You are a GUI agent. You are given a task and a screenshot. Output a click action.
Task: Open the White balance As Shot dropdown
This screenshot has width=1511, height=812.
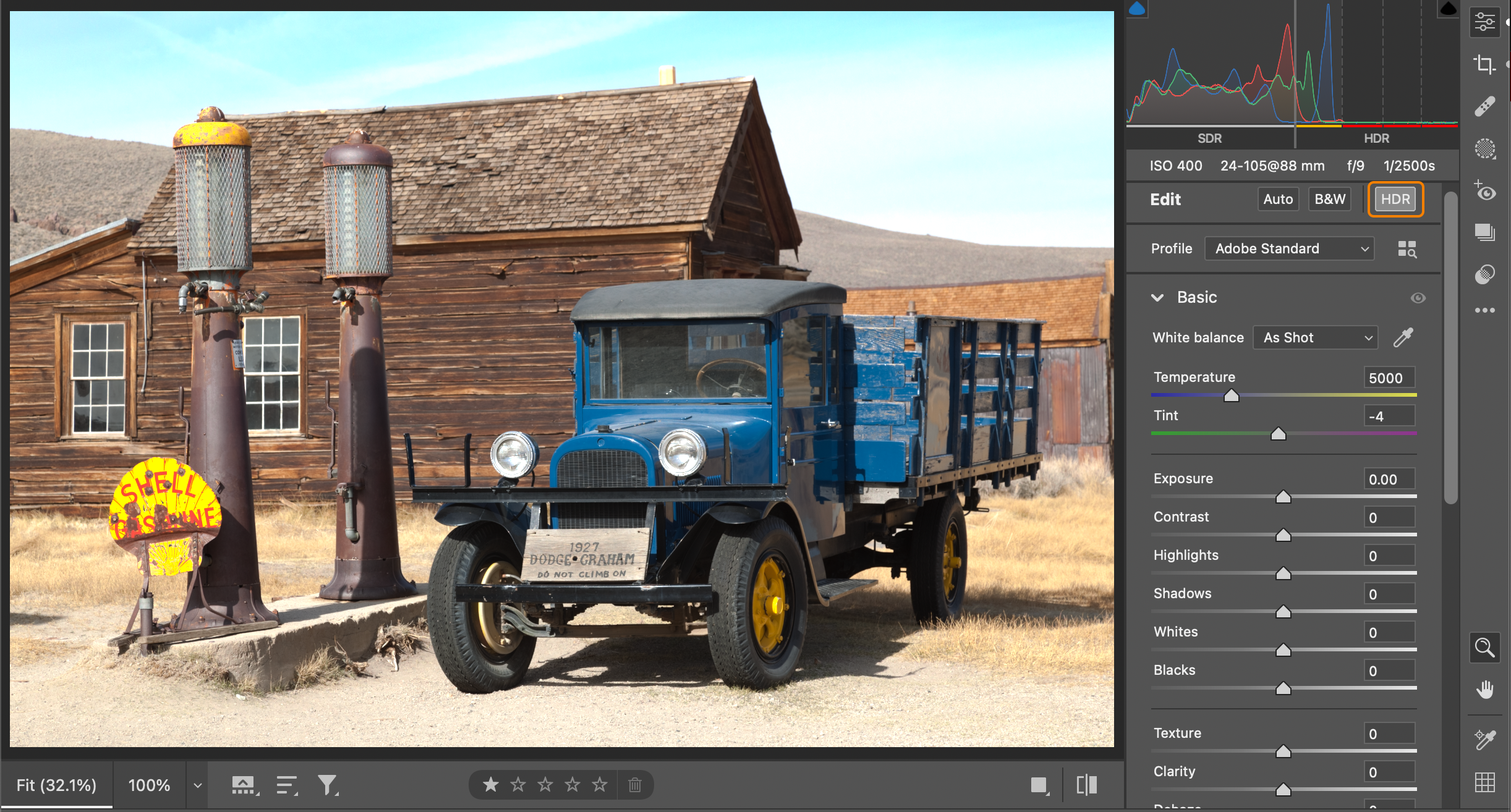pyautogui.click(x=1315, y=337)
